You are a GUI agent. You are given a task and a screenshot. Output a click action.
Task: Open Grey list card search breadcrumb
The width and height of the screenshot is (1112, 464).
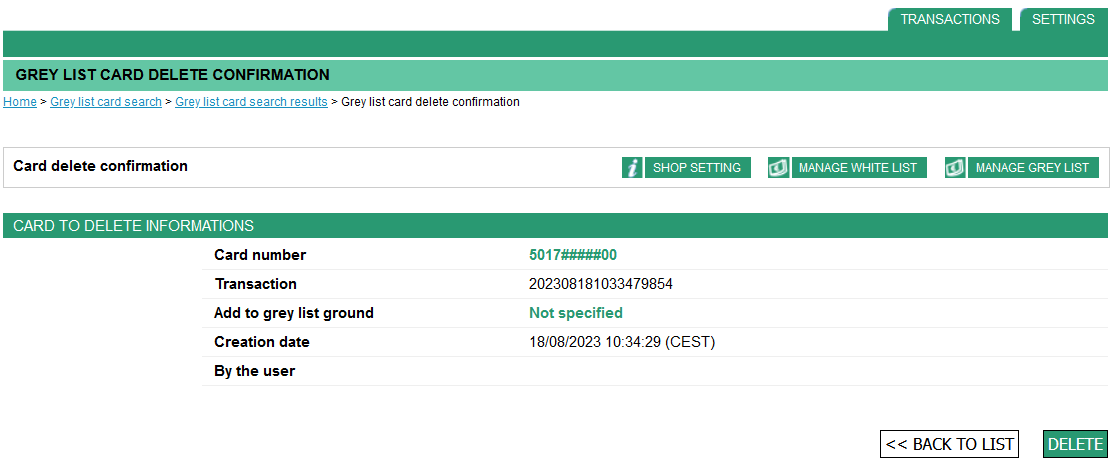point(106,101)
